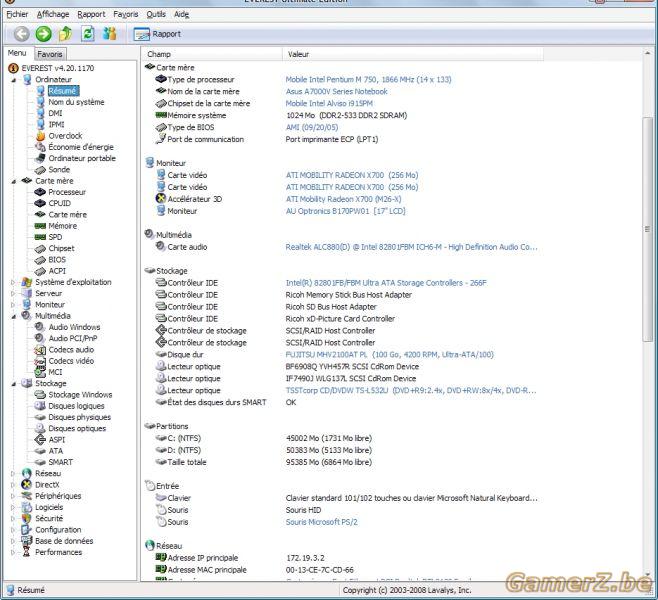
Task: Click the Refresh toolbar icon
Action: click(x=88, y=34)
